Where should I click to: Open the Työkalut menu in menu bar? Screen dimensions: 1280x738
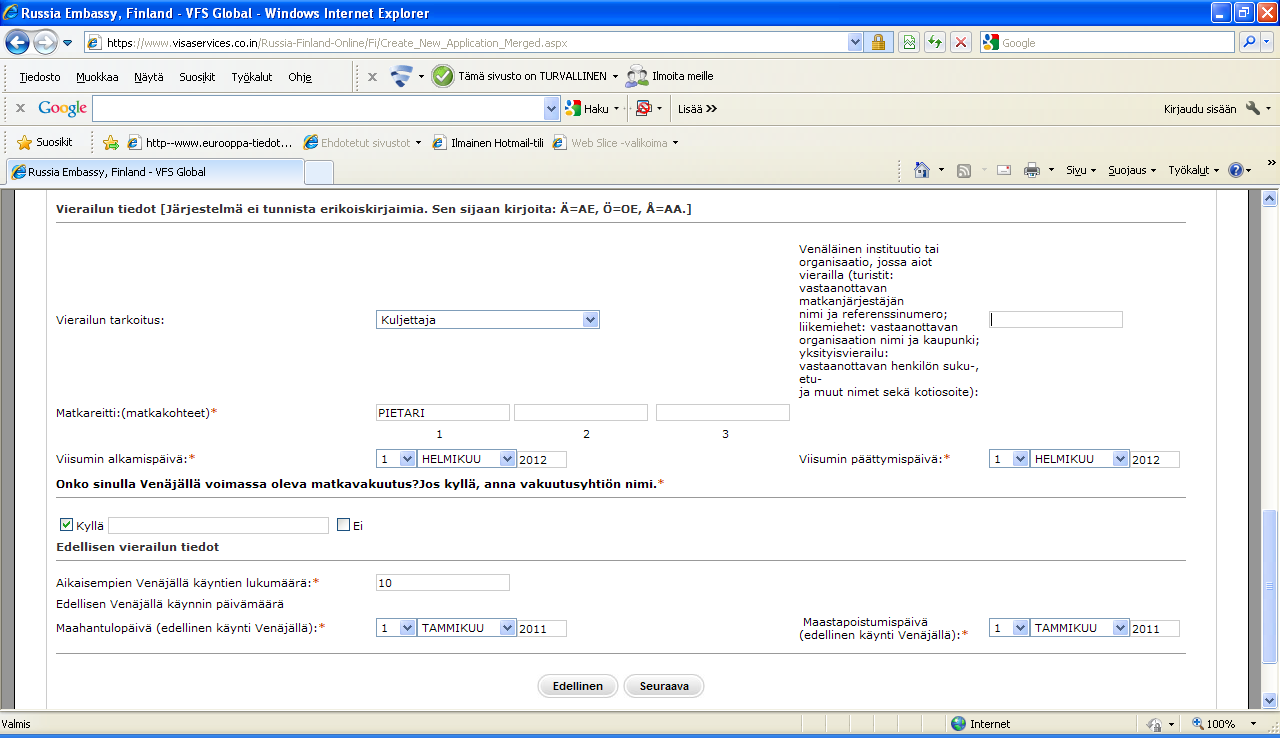click(x=251, y=77)
